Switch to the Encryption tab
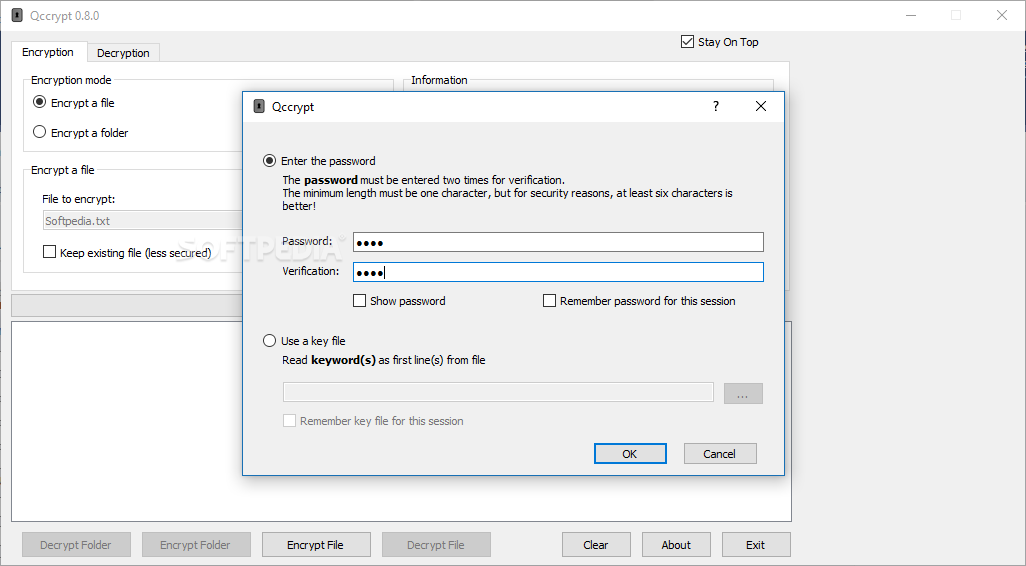Image resolution: width=1026 pixels, height=566 pixels. 48,52
